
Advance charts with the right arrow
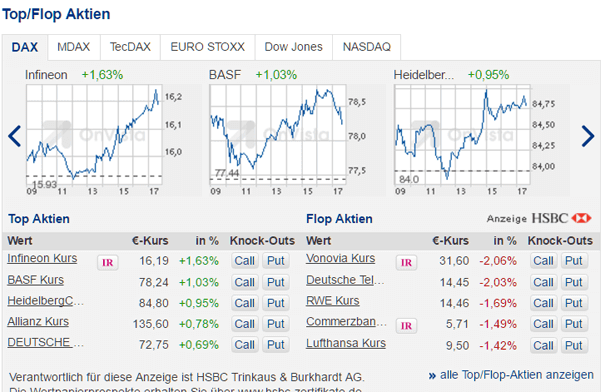(x=588, y=136)
